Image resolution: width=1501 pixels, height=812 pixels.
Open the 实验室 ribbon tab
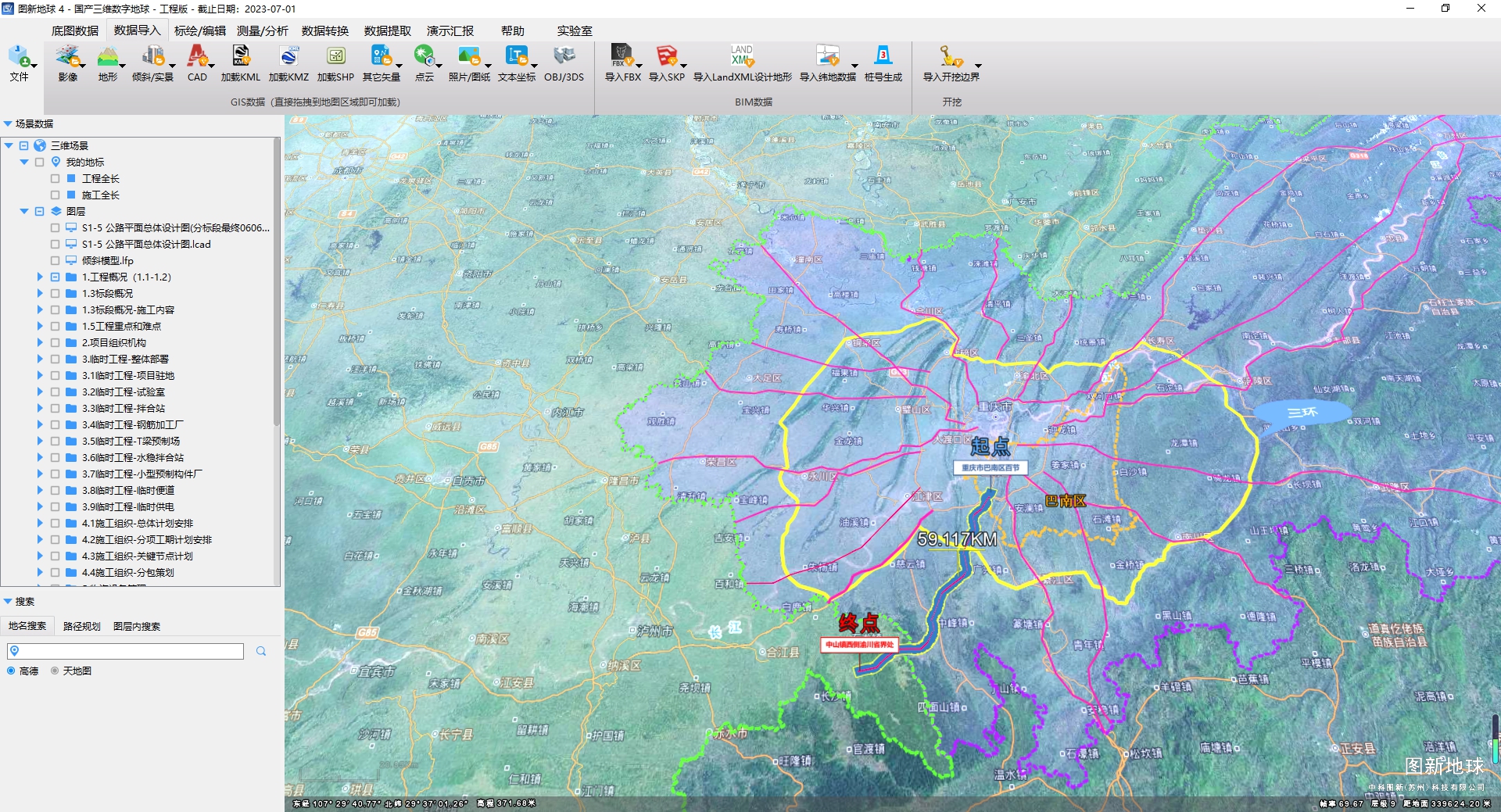[x=575, y=30]
